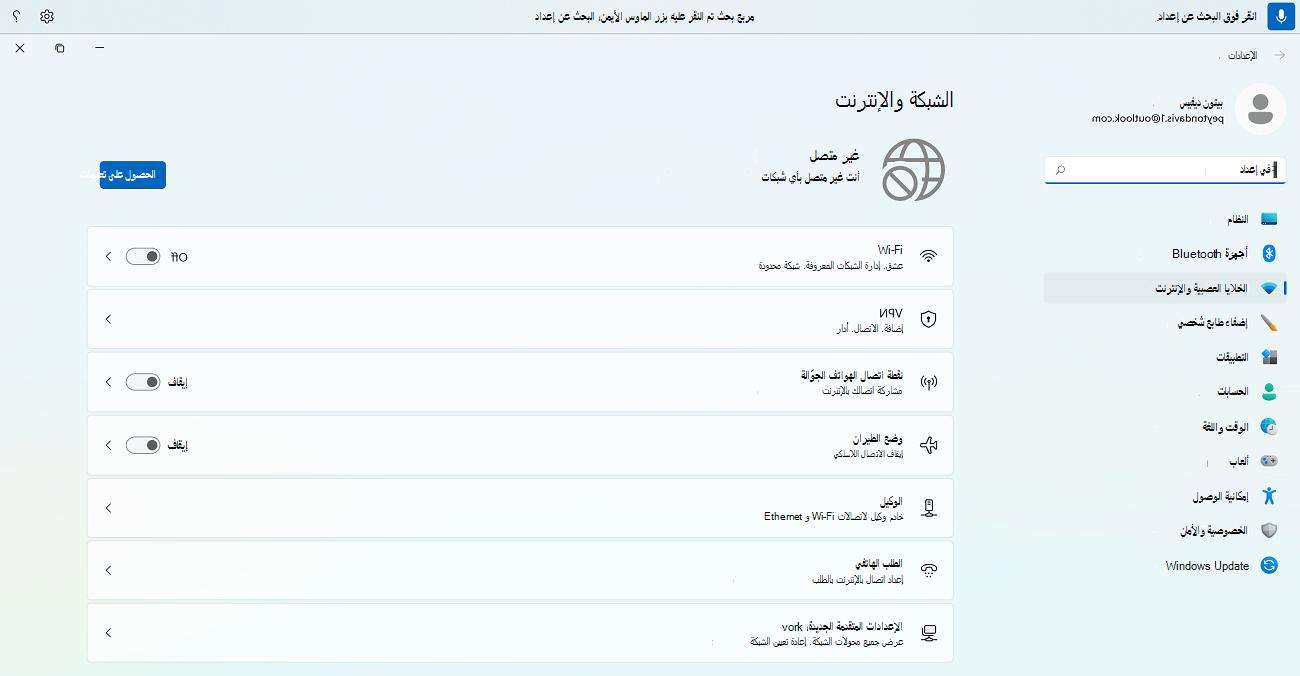Open إمكانية الوصول accessibility in sidebar
The image size is (1300, 676).
pos(1164,496)
